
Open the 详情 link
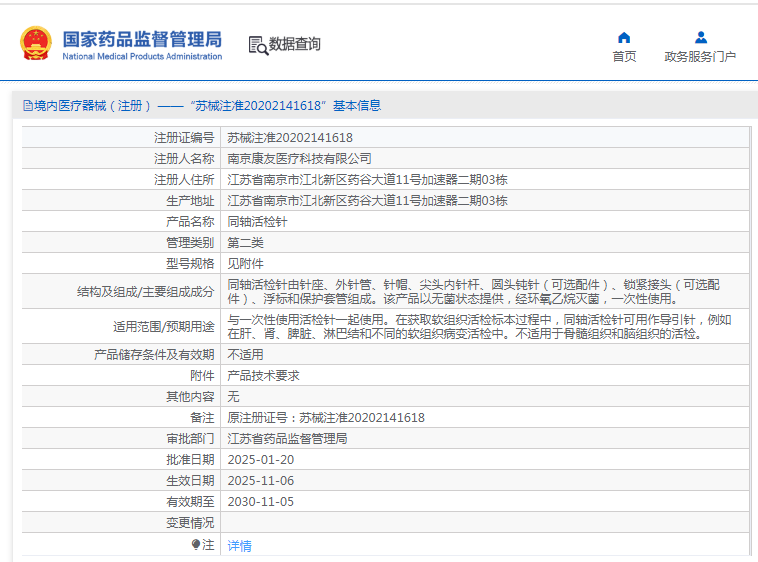click(239, 546)
